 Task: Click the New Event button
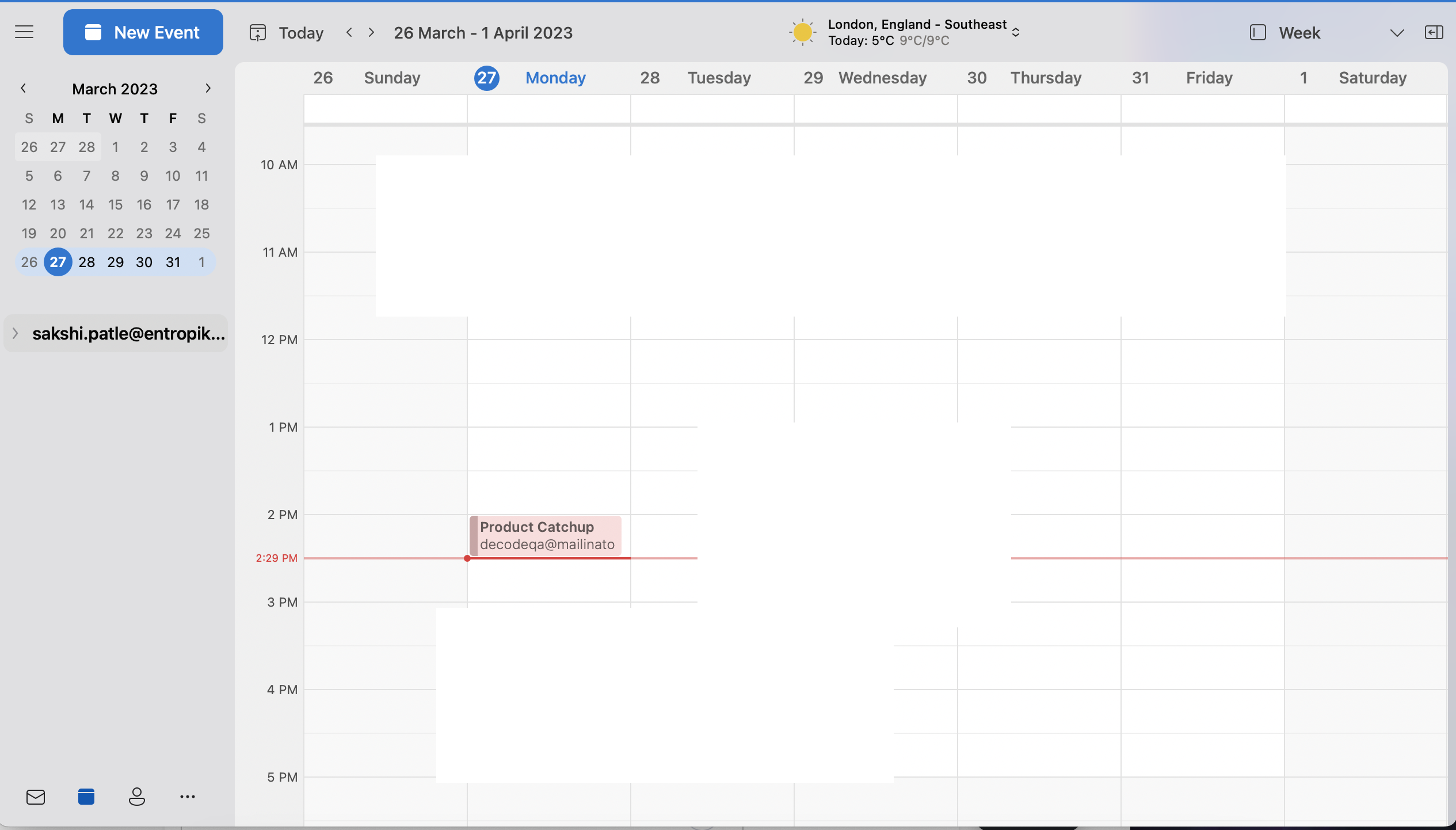coord(143,32)
